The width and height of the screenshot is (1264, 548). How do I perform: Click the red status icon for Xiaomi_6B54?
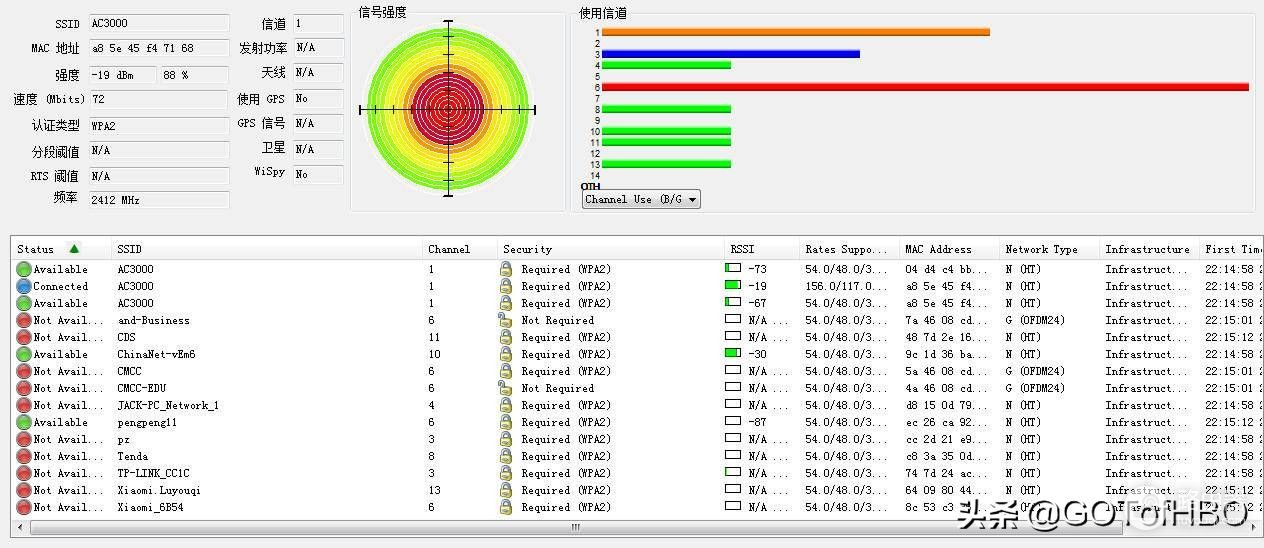click(24, 507)
